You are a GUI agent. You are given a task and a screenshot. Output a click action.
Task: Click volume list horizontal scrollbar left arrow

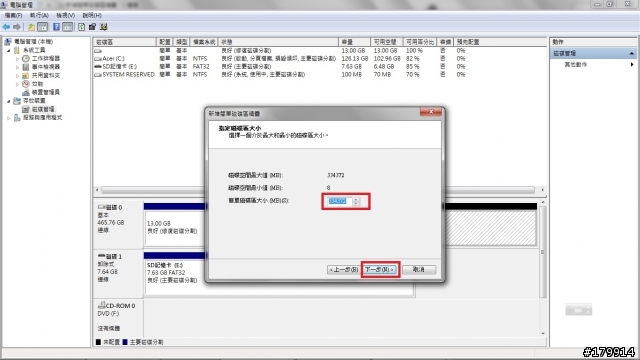97,190
